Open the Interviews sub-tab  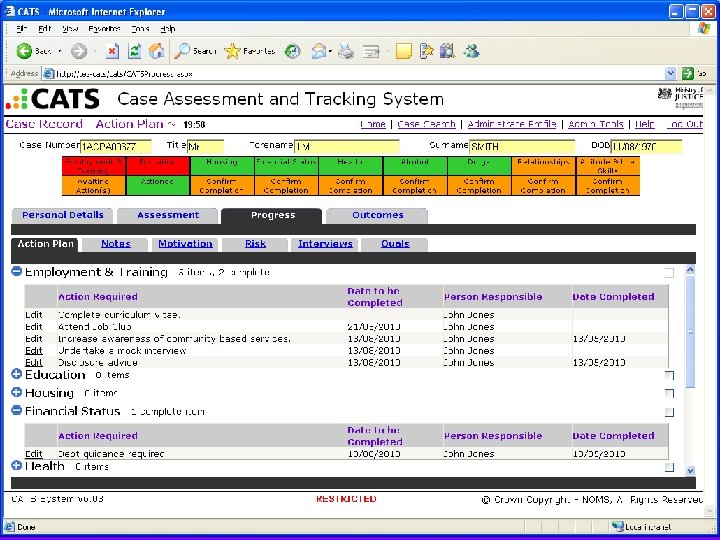point(325,244)
